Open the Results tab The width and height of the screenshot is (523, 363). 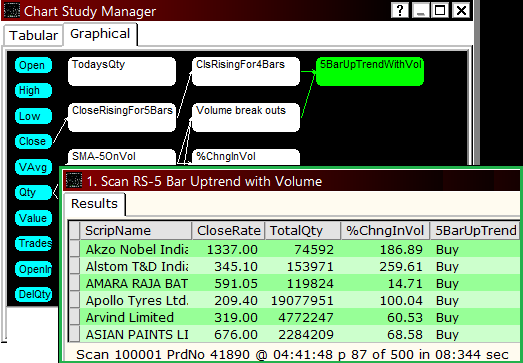tap(94, 204)
